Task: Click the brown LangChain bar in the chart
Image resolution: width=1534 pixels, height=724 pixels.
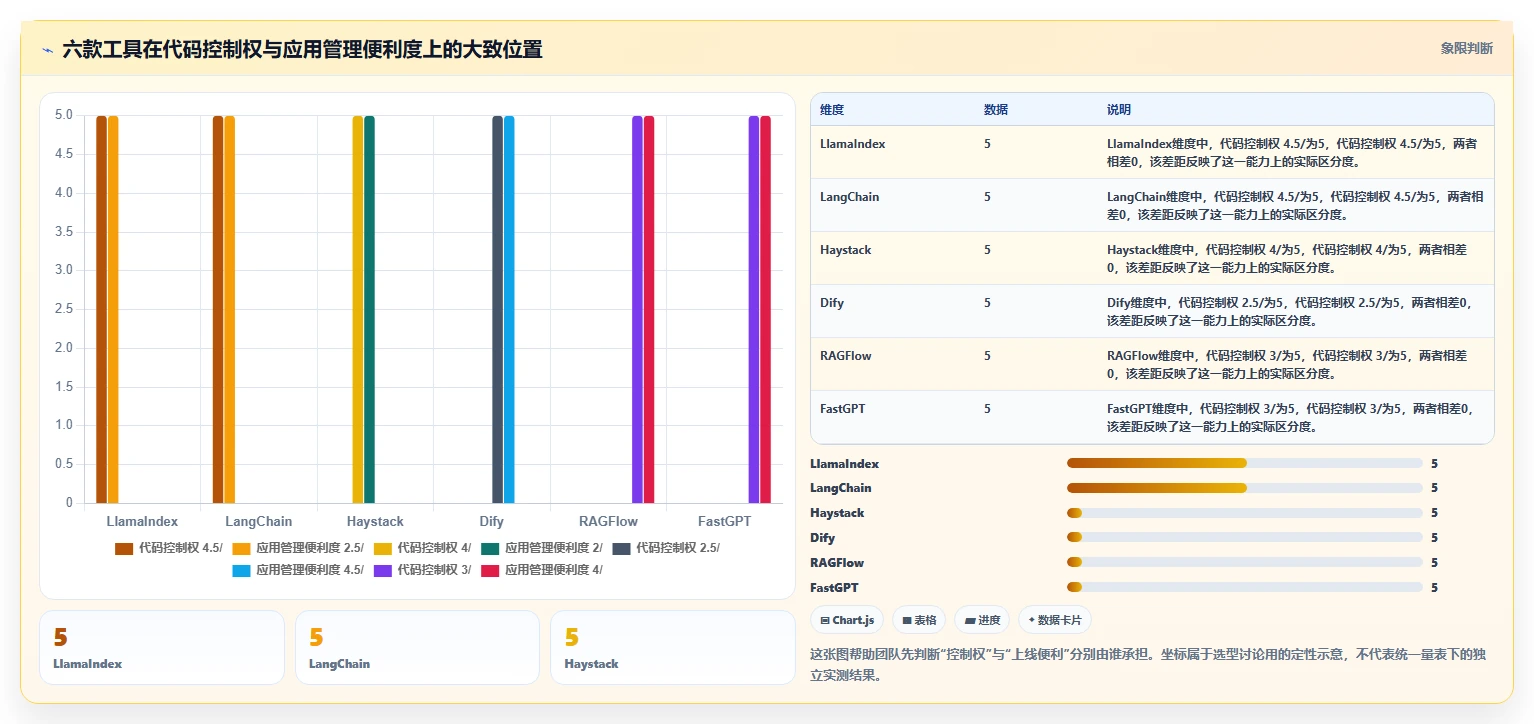Action: click(x=218, y=309)
